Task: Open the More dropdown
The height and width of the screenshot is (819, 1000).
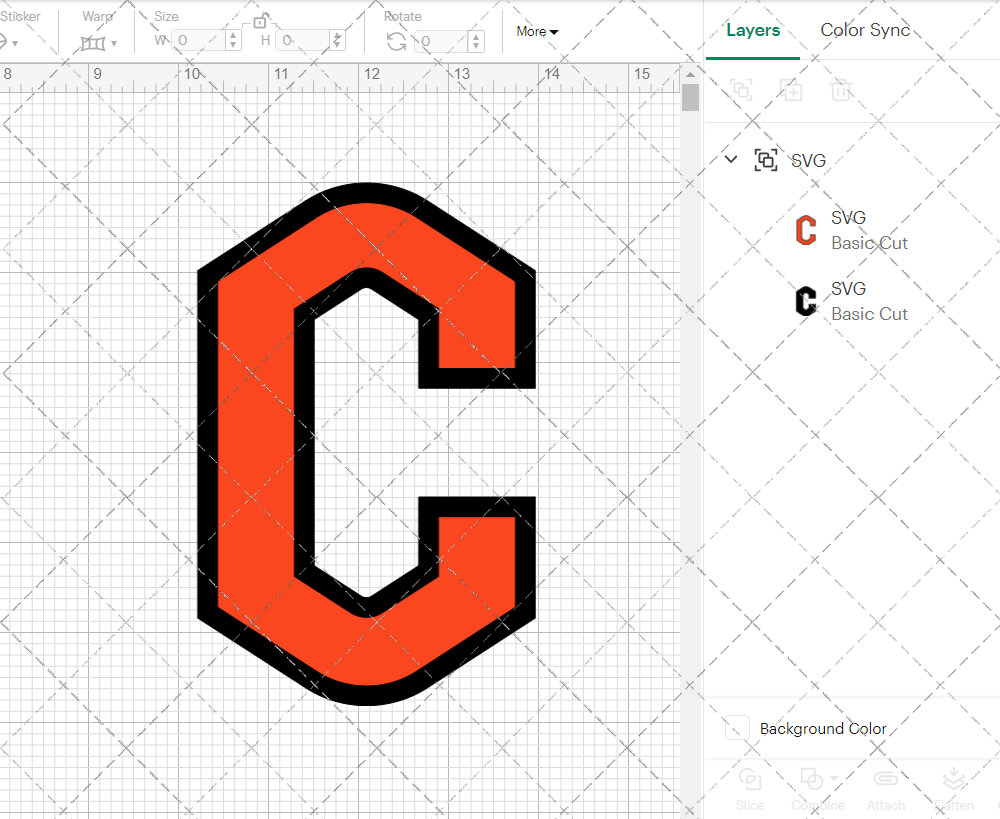Action: 537,31
